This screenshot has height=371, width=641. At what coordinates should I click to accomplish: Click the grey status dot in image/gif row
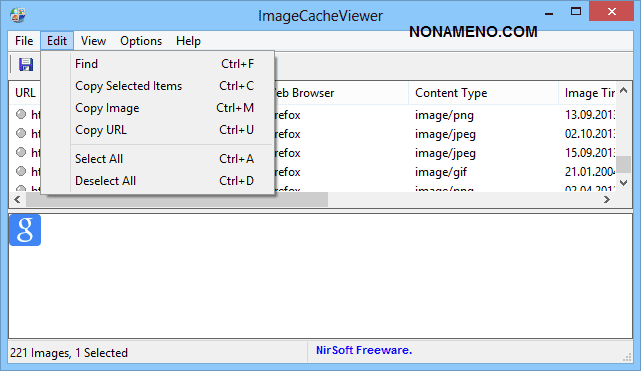pos(21,171)
